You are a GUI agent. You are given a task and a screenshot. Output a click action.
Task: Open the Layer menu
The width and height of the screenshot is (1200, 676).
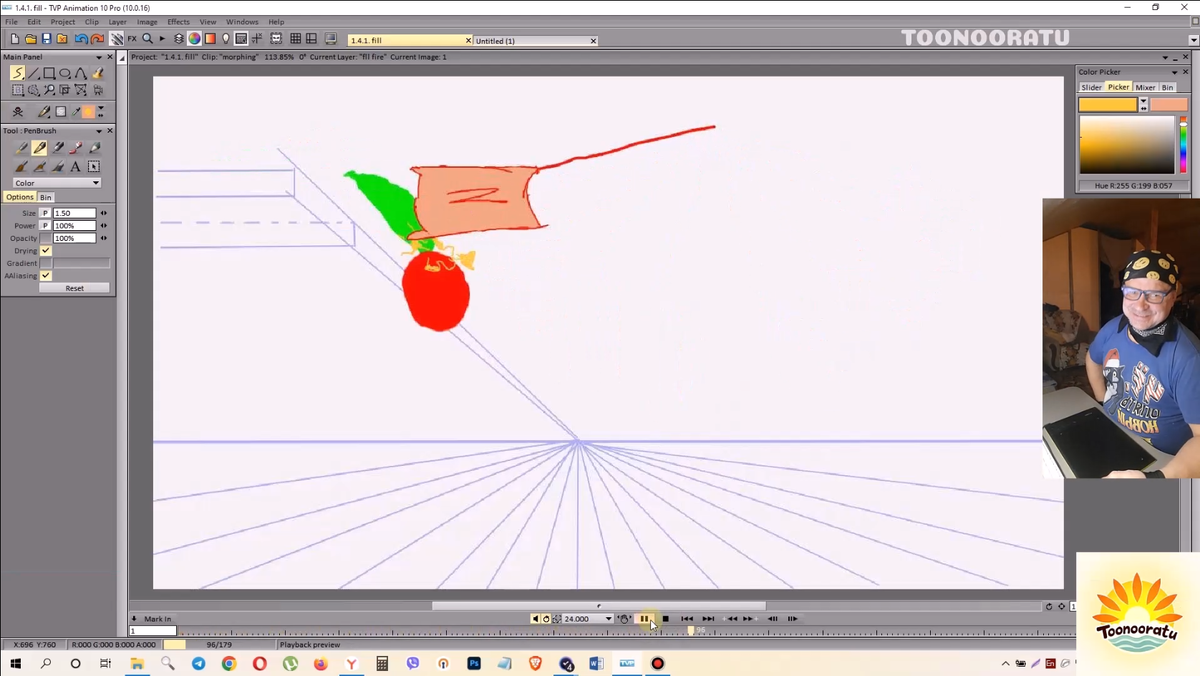(117, 21)
